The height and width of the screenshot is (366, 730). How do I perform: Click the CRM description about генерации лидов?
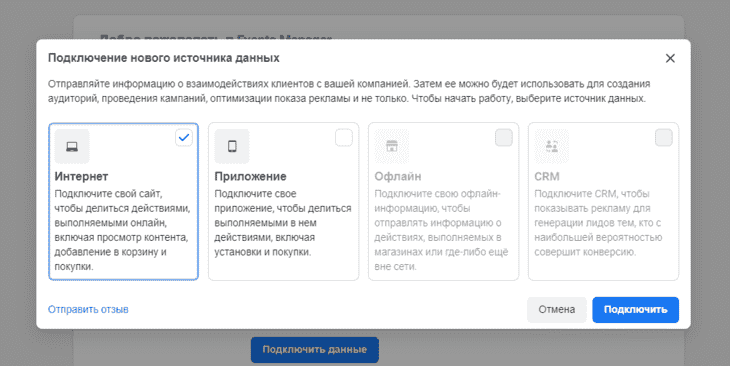(x=598, y=223)
